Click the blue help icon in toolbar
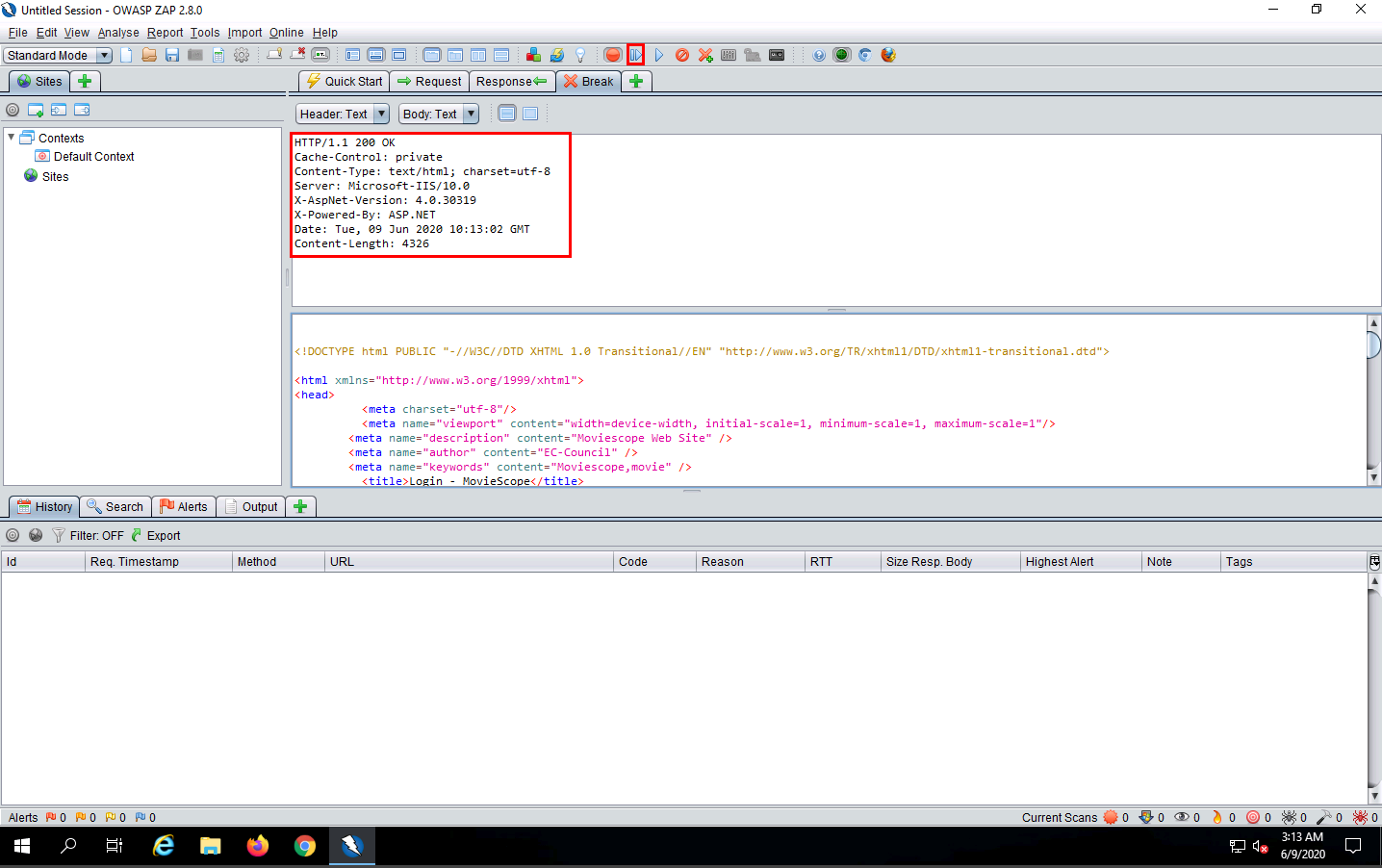The image size is (1382, 868). tap(819, 55)
